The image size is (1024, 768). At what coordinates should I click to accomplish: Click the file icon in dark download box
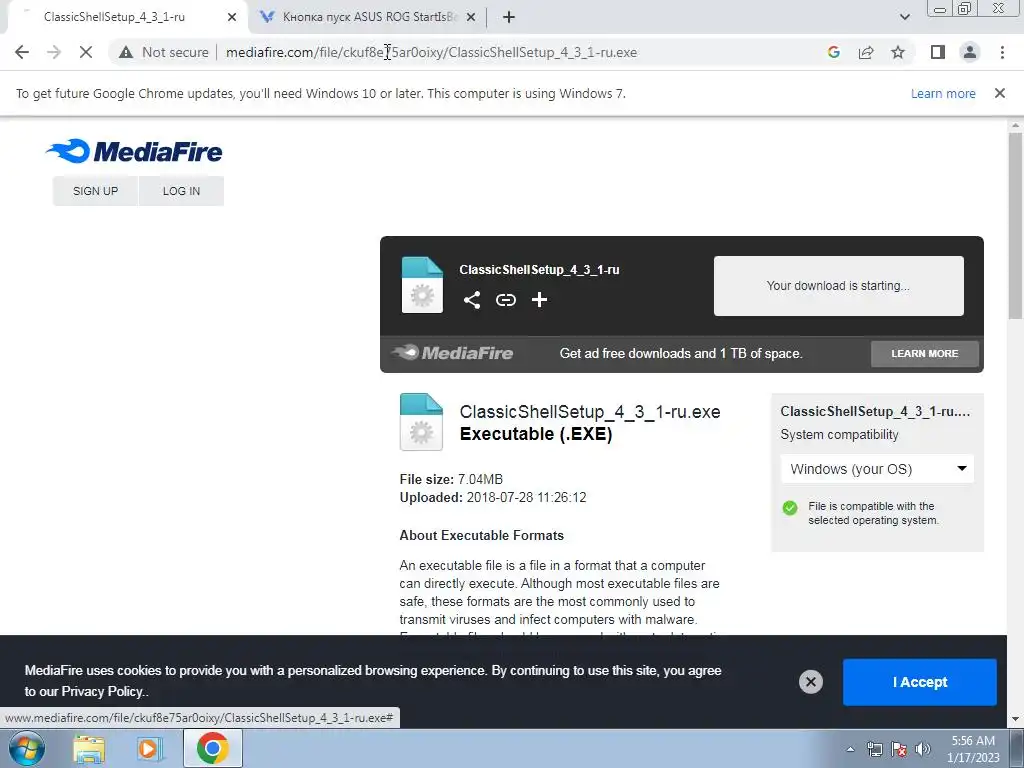click(422, 285)
